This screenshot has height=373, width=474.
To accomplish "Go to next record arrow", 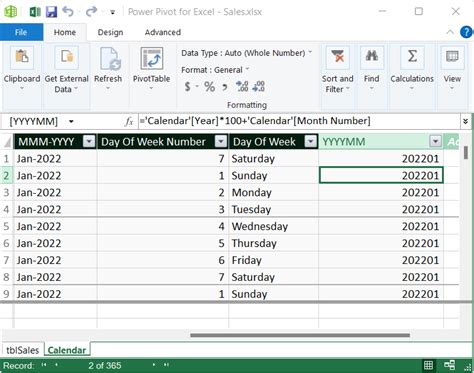I will (154, 365).
